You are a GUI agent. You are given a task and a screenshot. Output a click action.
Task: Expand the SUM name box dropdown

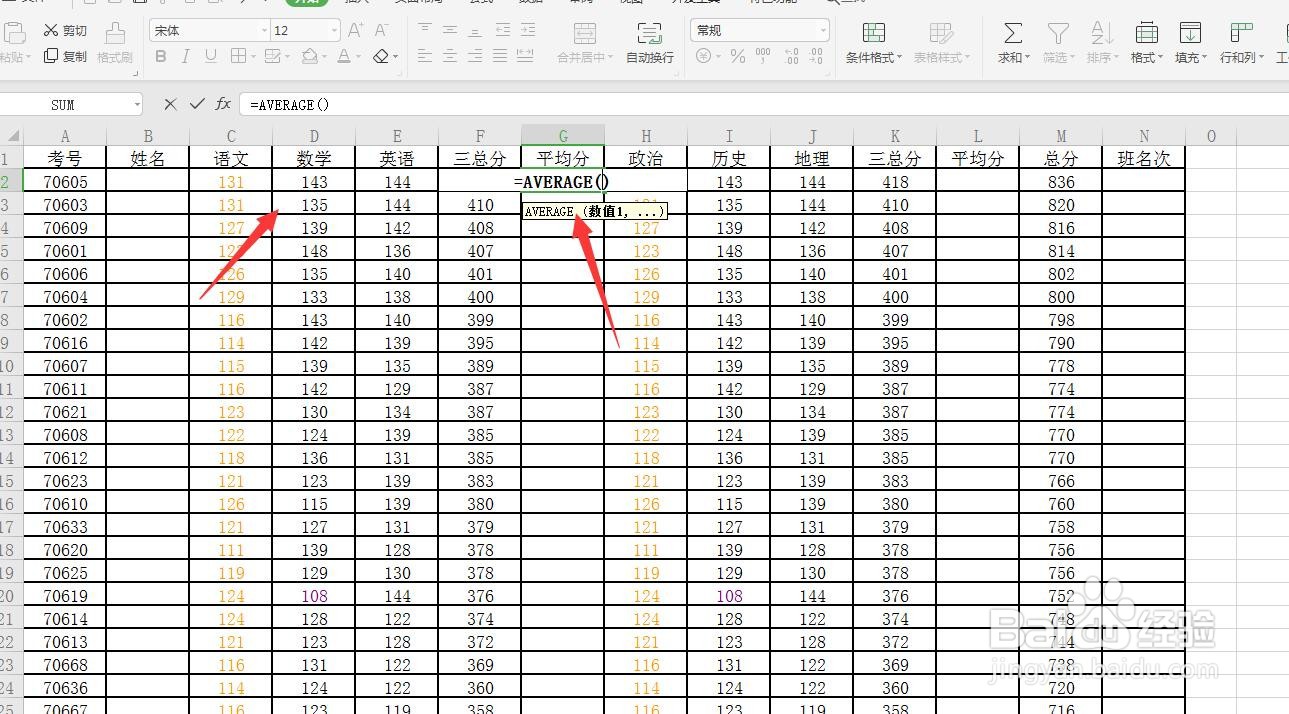[136, 104]
